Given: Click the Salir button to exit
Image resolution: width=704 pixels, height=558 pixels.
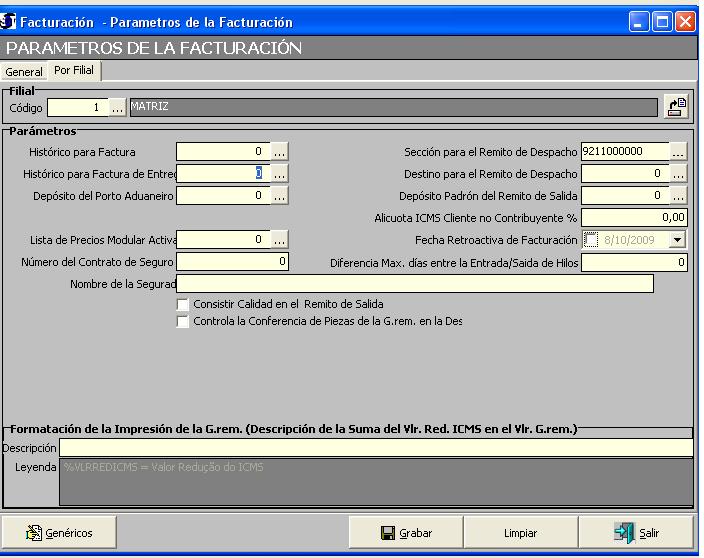Looking at the screenshot, I should point(637,534).
